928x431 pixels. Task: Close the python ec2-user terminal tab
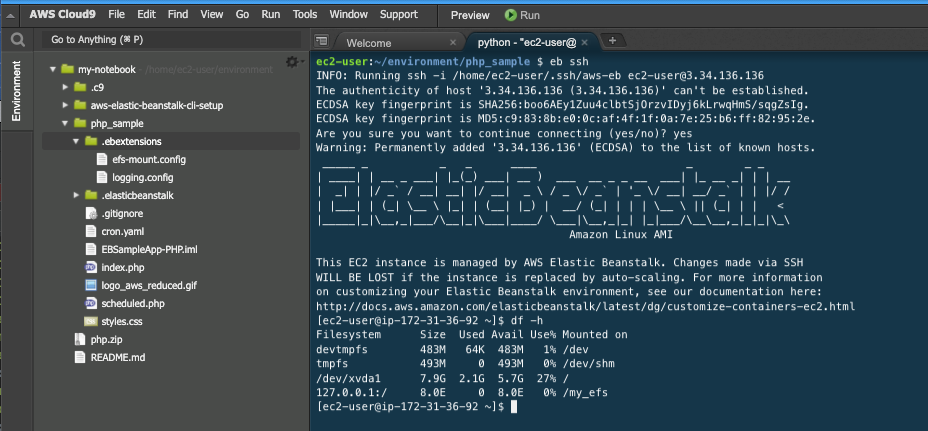[x=584, y=43]
